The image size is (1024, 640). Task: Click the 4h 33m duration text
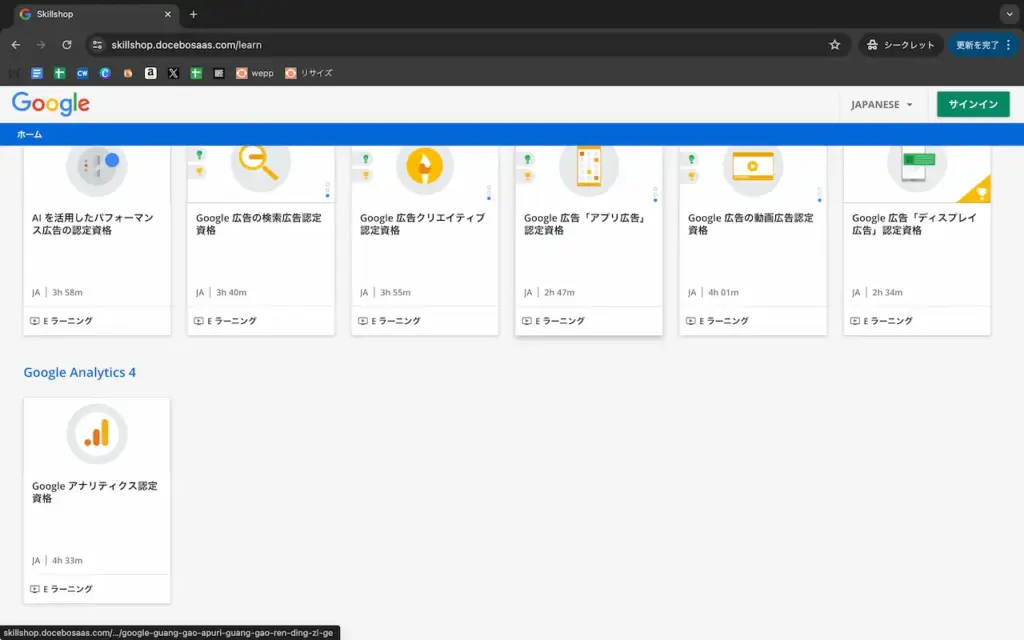[67, 560]
